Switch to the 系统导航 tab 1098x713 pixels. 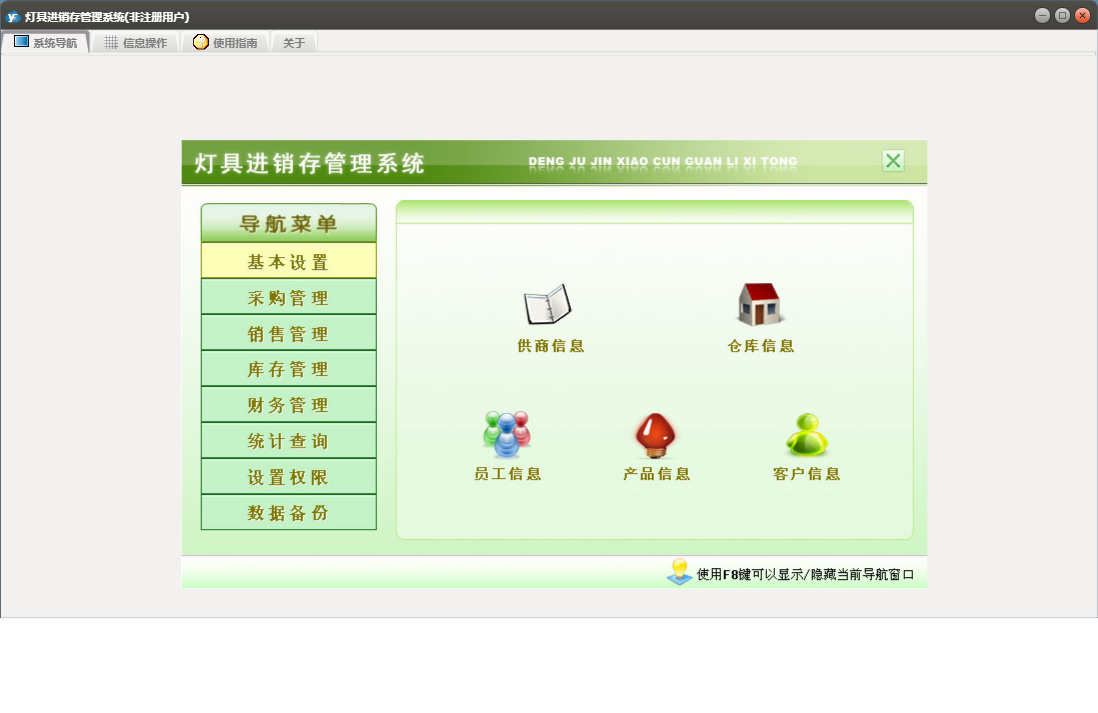click(46, 43)
